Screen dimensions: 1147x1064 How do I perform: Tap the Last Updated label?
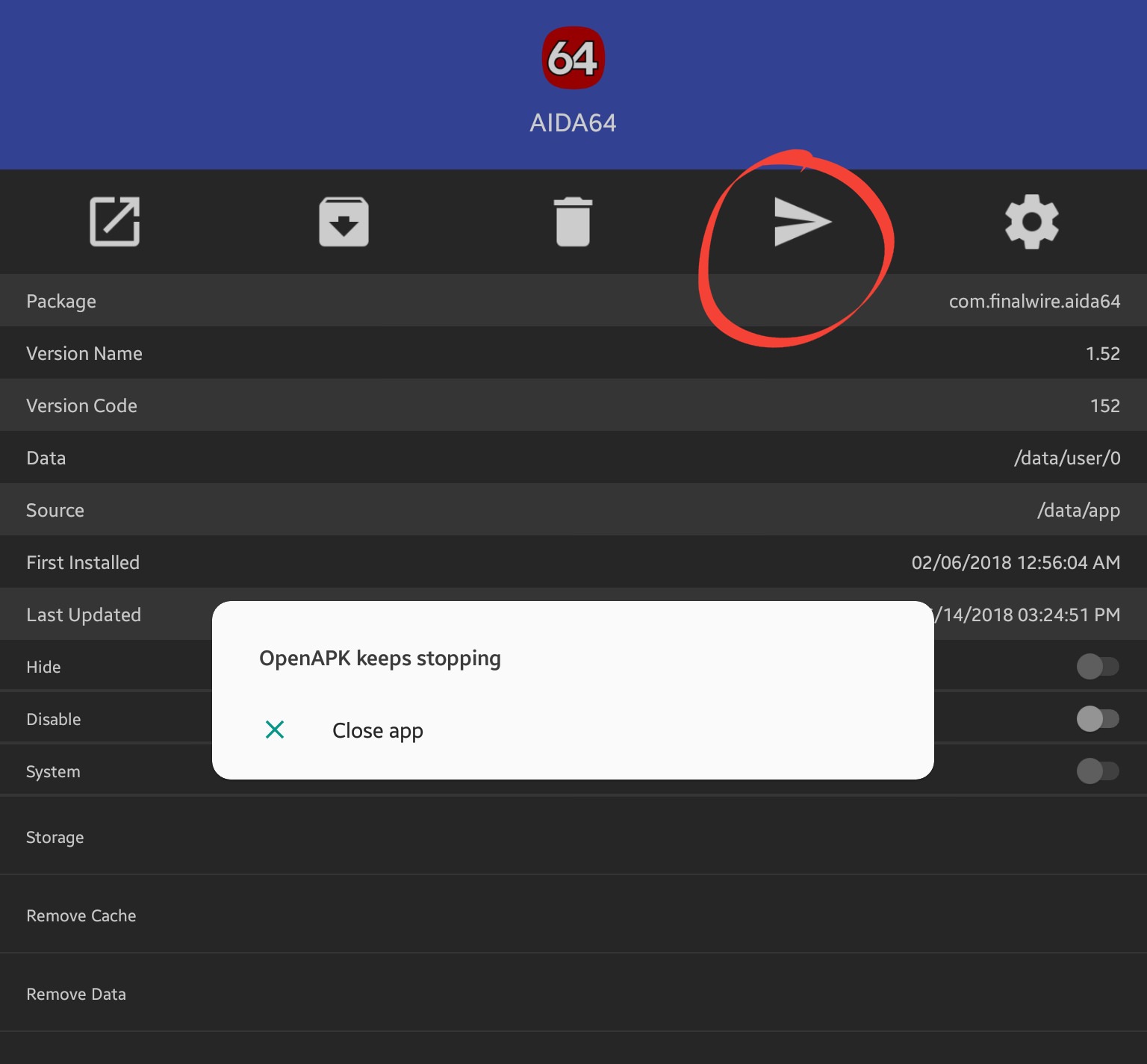pos(84,615)
